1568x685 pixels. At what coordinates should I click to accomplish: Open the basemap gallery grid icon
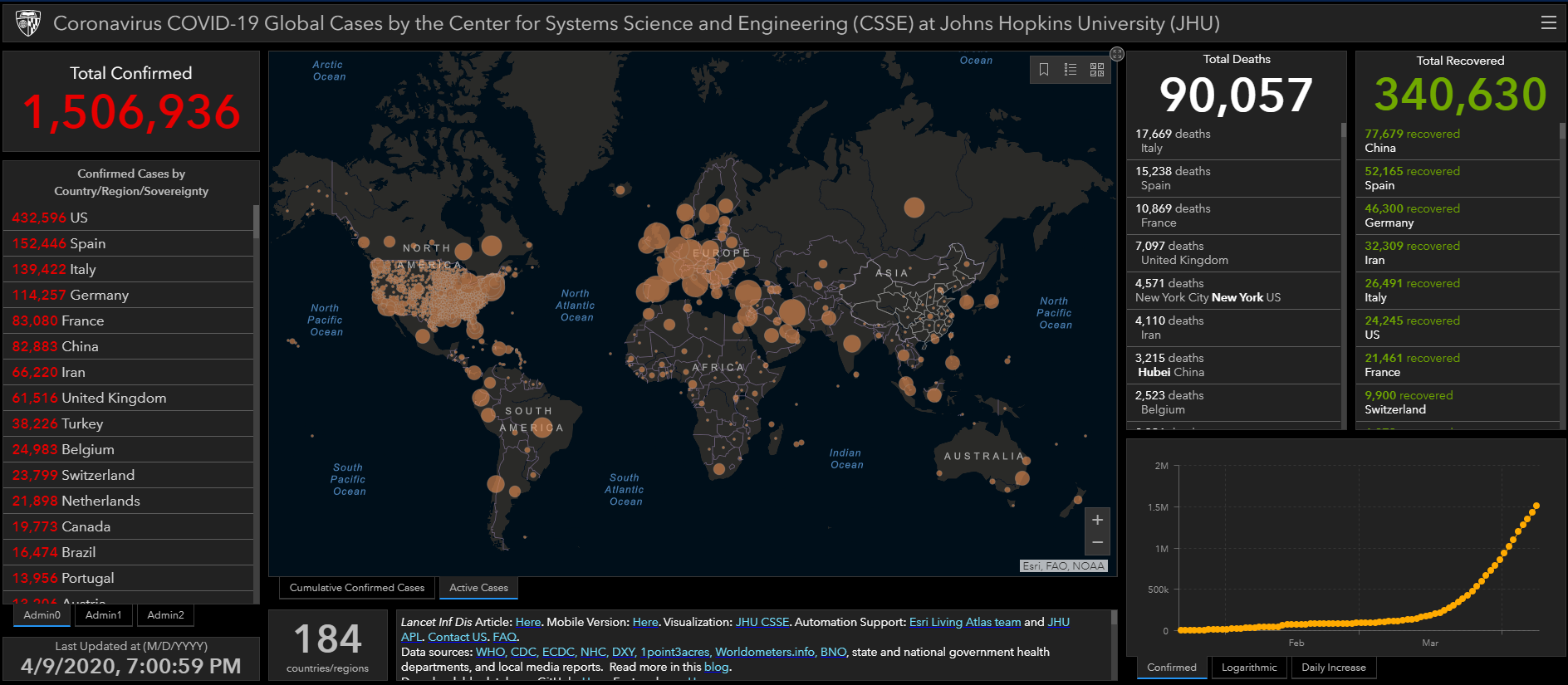click(x=1097, y=70)
